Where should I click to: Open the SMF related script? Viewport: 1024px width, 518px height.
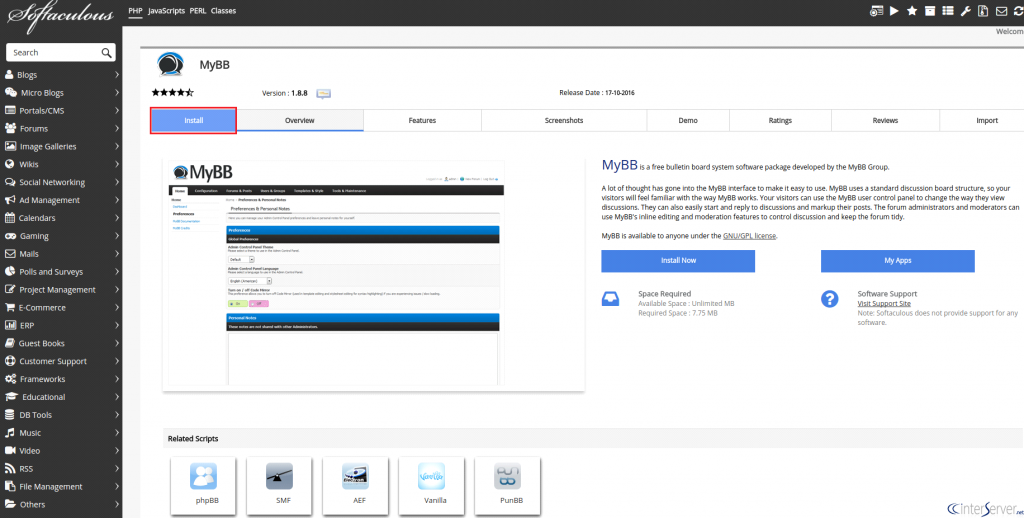[279, 484]
